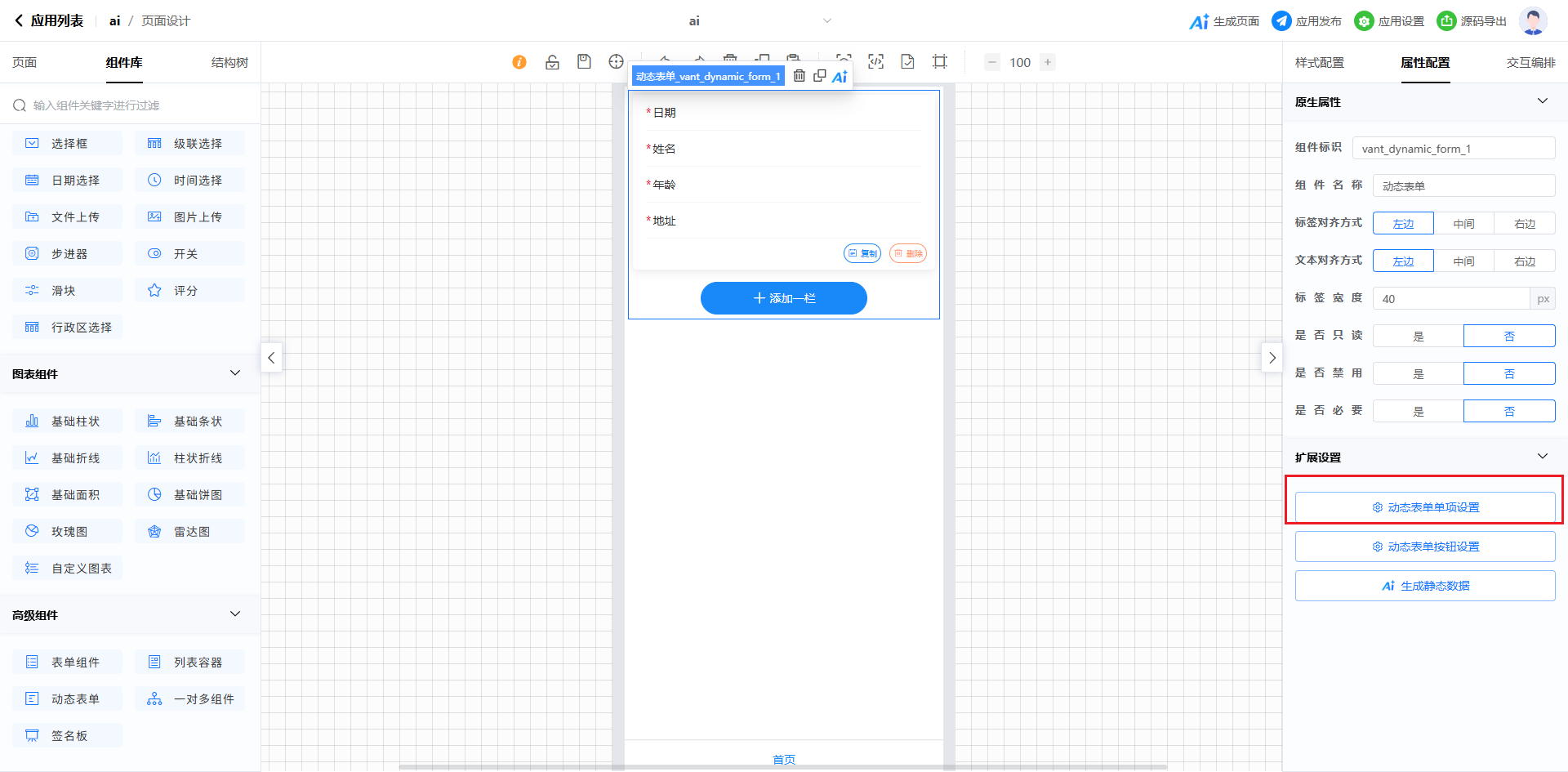Collapse the 扩展设置 section
Viewport: 1568px width, 772px height.
click(1542, 457)
